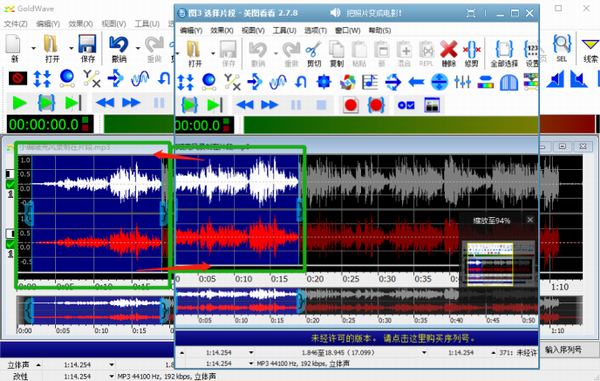Fast forward button in back GoldWave window

click(x=131, y=103)
